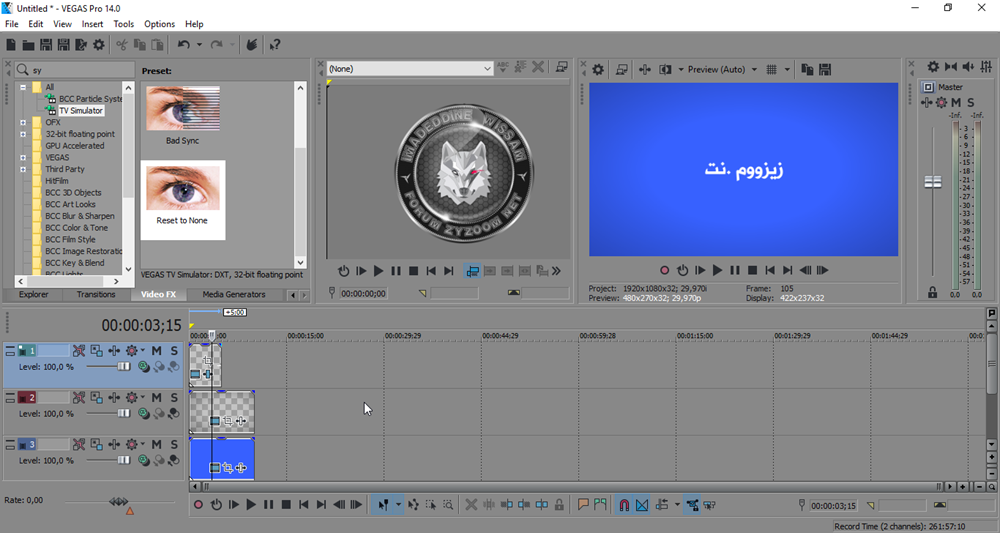Mute track 1
Image resolution: width=1000 pixels, height=533 pixels.
[x=156, y=351]
